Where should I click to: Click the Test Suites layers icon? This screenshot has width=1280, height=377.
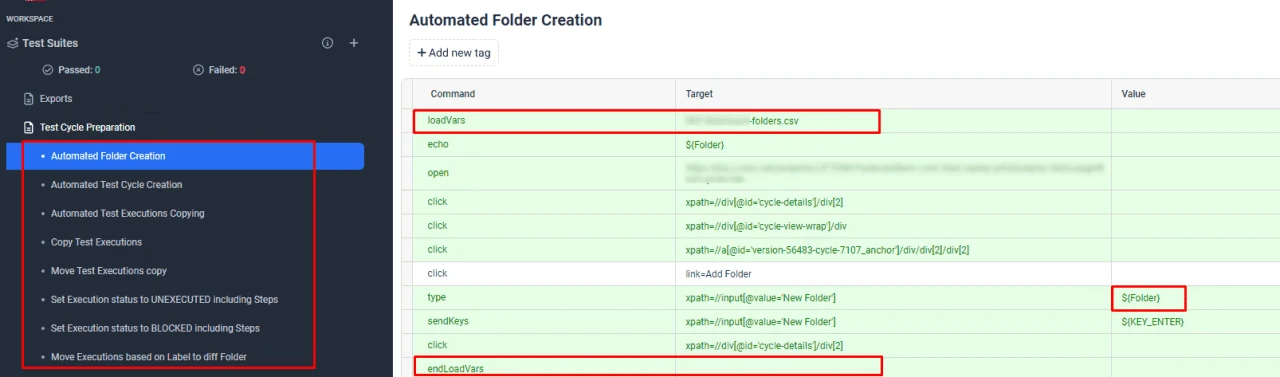pyautogui.click(x=12, y=44)
